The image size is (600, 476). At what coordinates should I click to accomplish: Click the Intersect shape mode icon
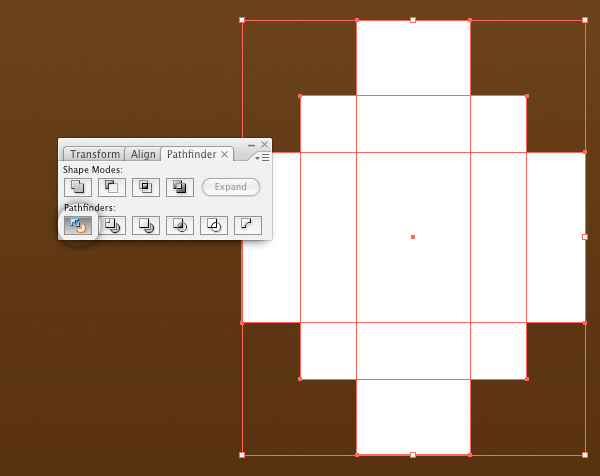pos(146,187)
